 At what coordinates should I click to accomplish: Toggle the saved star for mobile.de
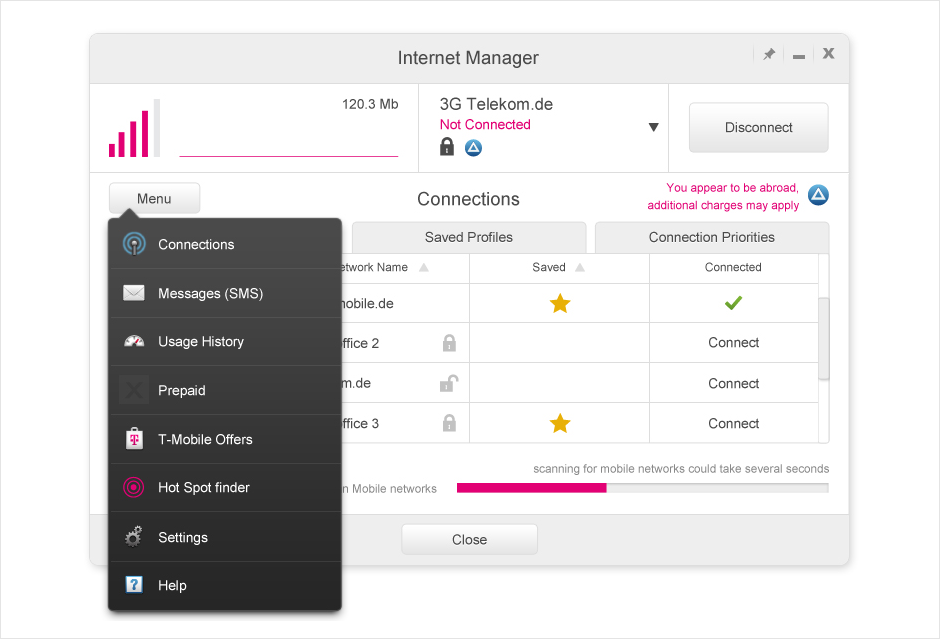[x=560, y=303]
